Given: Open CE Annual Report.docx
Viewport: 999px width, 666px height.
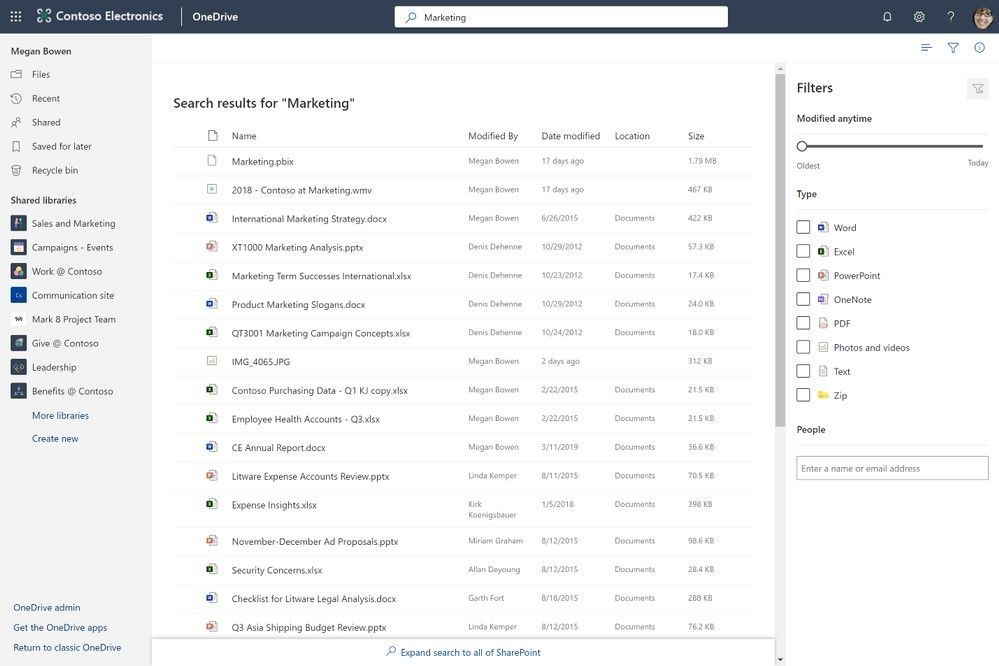Looking at the screenshot, I should click(x=278, y=447).
